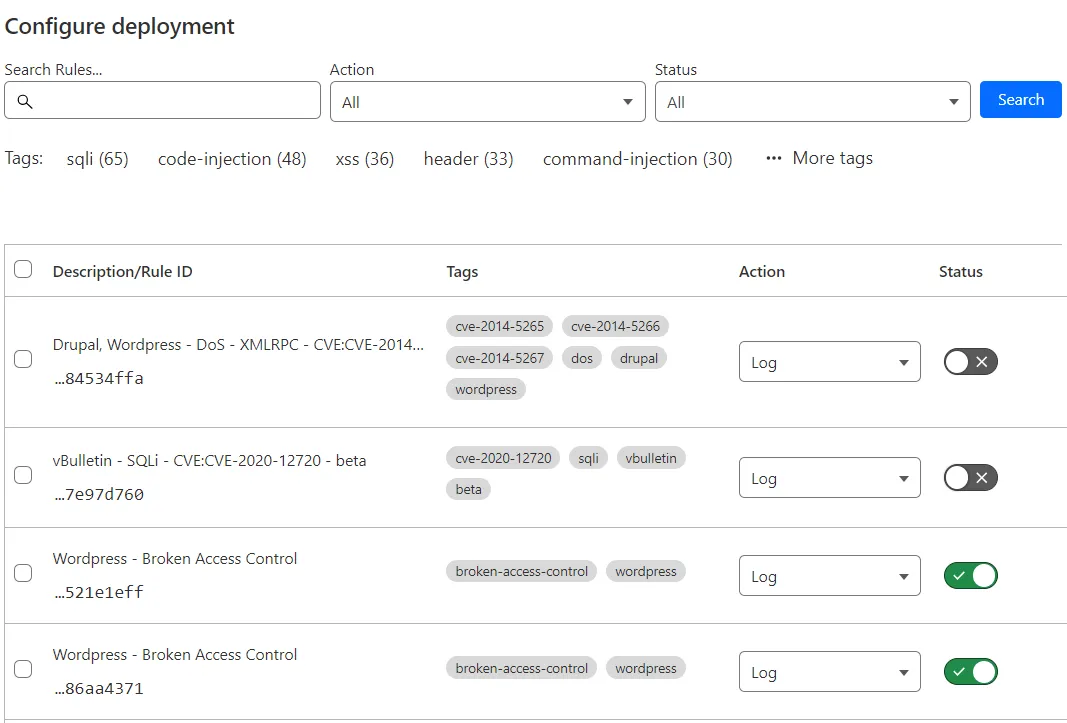Enable the Drupal Wordpress DoS rule toggle

coord(970,361)
